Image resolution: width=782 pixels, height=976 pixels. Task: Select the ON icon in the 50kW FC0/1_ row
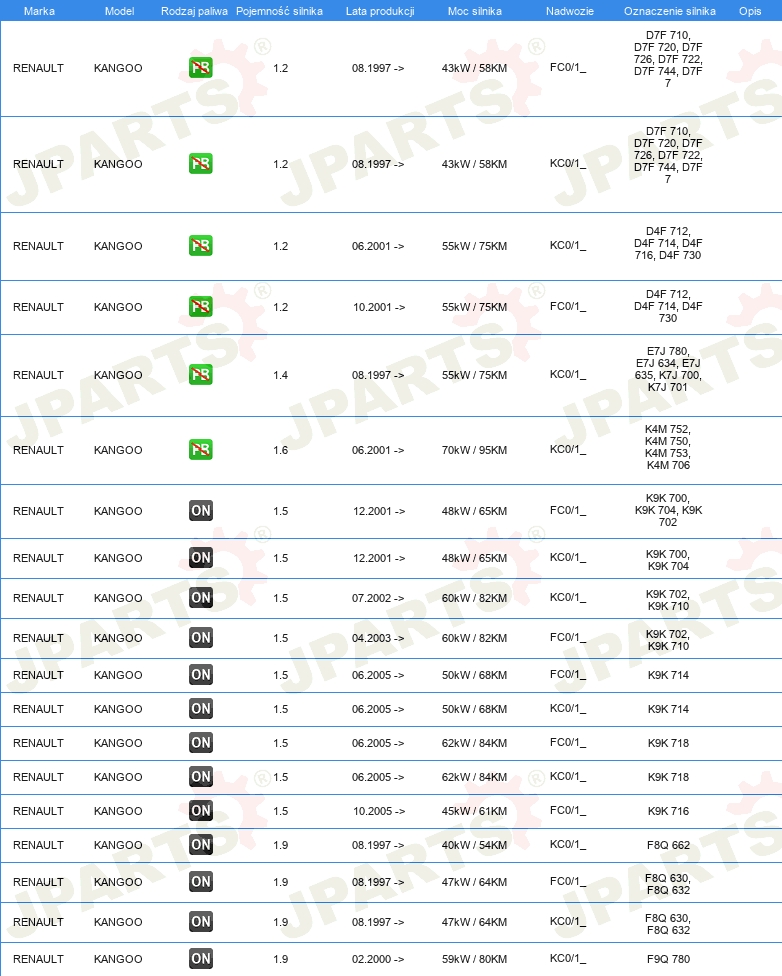[200, 675]
